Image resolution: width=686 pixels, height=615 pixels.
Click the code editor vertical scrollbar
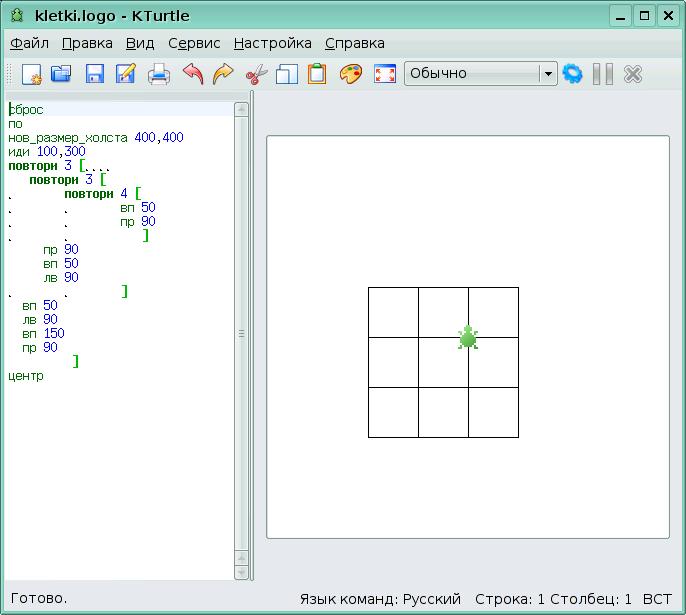coord(241,340)
